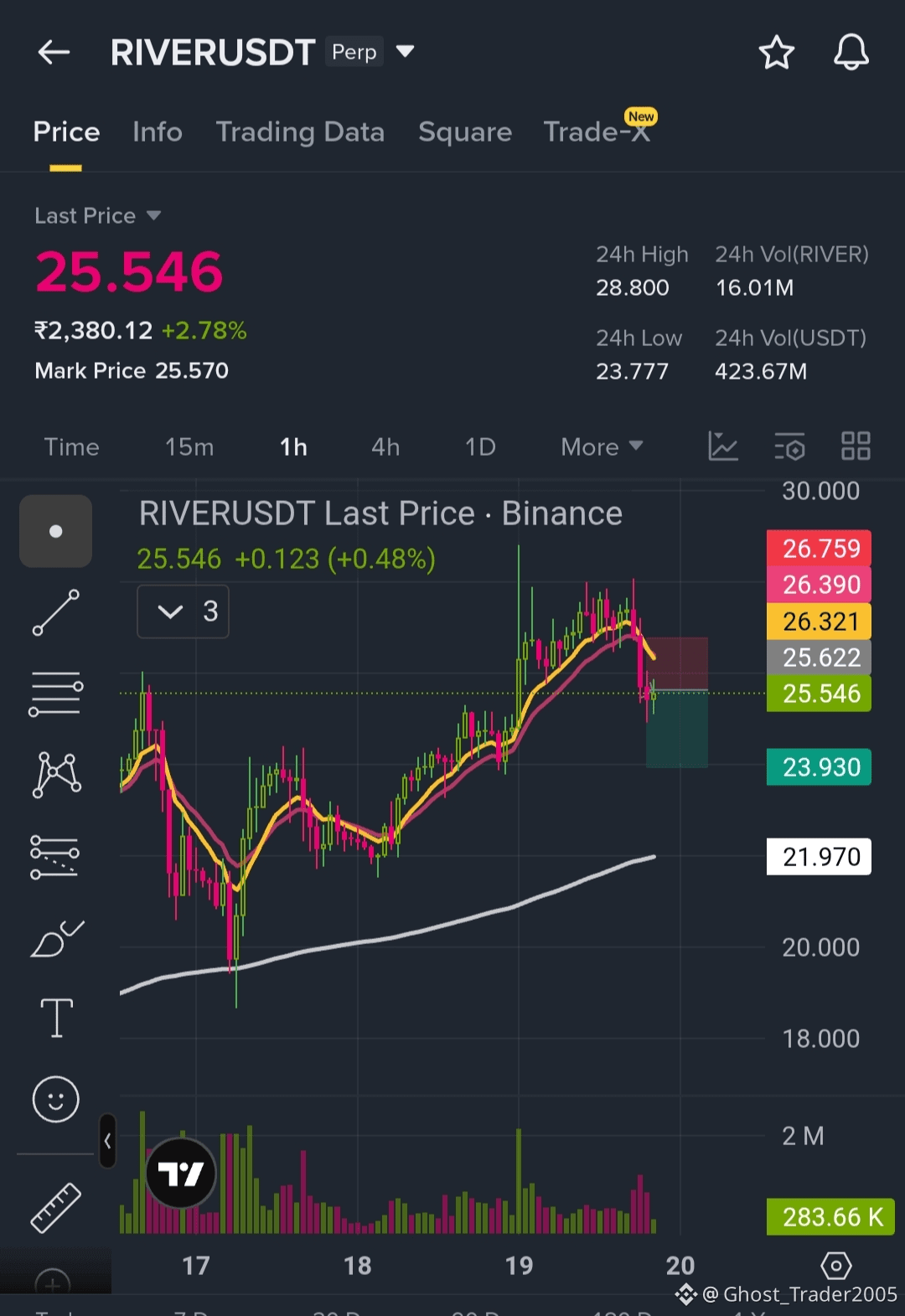Click the 23.930 teal price label
The height and width of the screenshot is (1316, 905).
click(x=819, y=767)
